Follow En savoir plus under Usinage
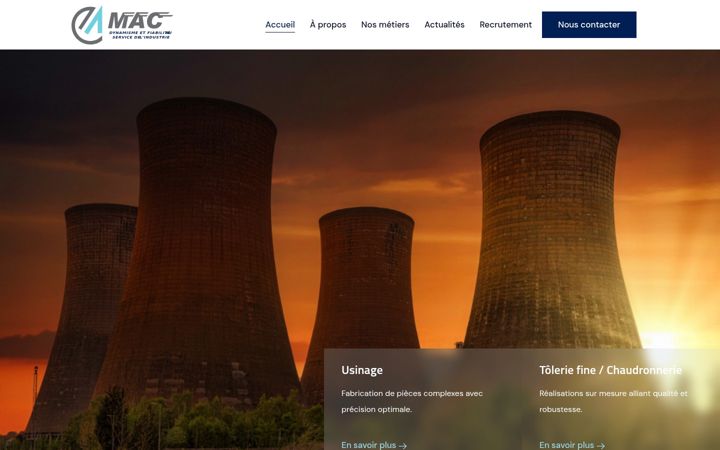The height and width of the screenshot is (450, 720). (374, 445)
